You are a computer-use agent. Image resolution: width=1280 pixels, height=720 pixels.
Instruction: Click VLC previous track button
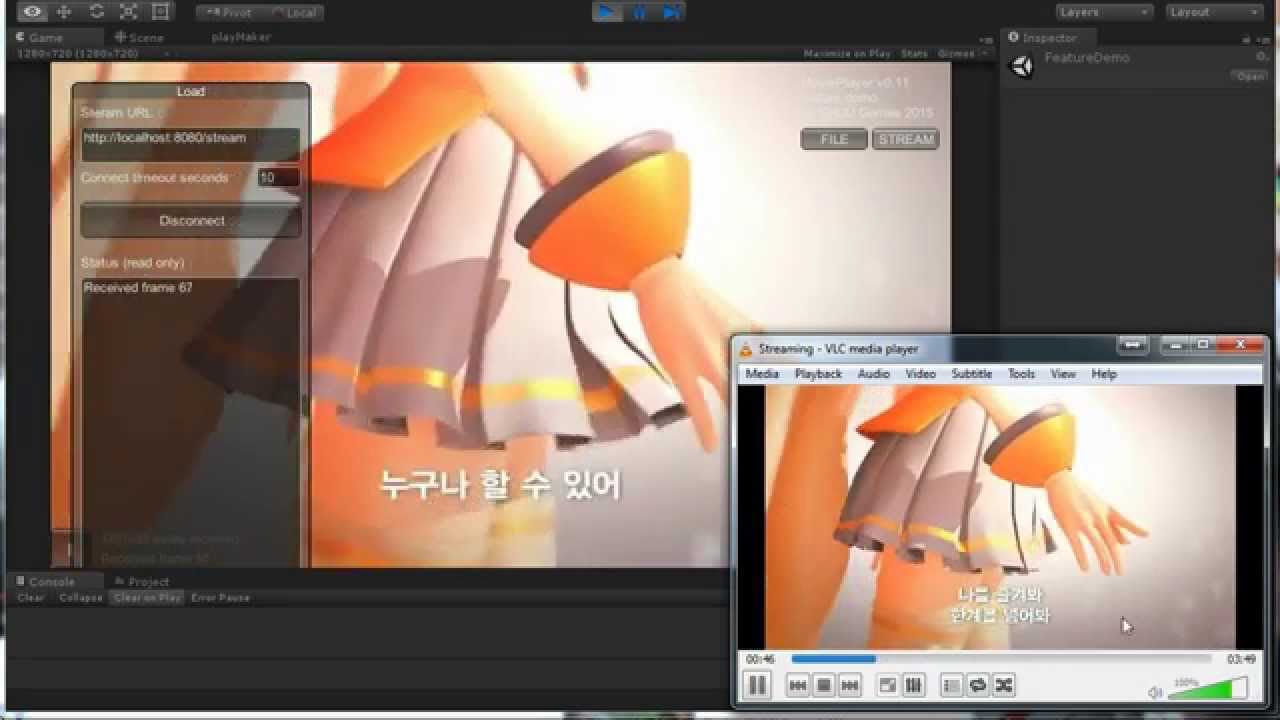(x=797, y=685)
